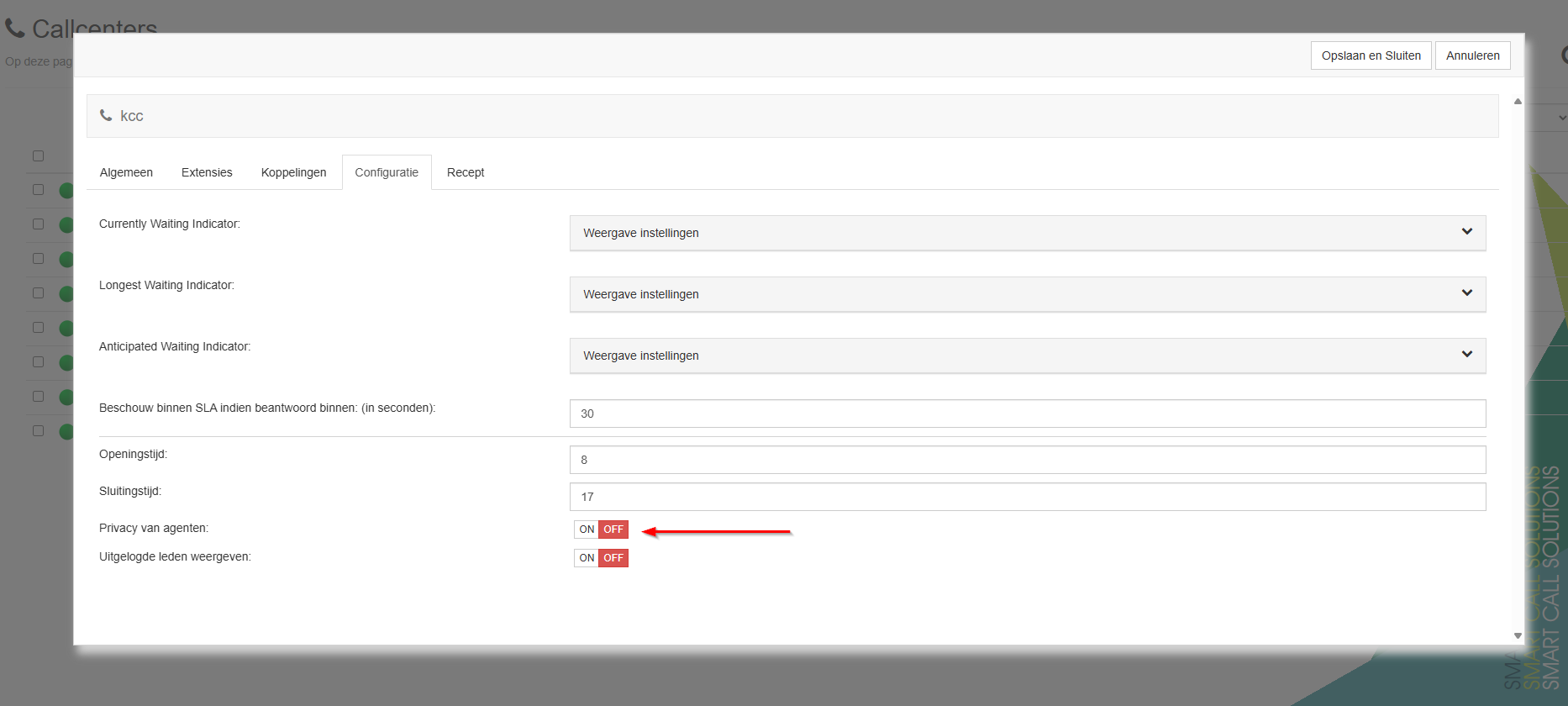This screenshot has width=1568, height=706.
Task: Switch to the Algemeen tab
Action: [126, 172]
